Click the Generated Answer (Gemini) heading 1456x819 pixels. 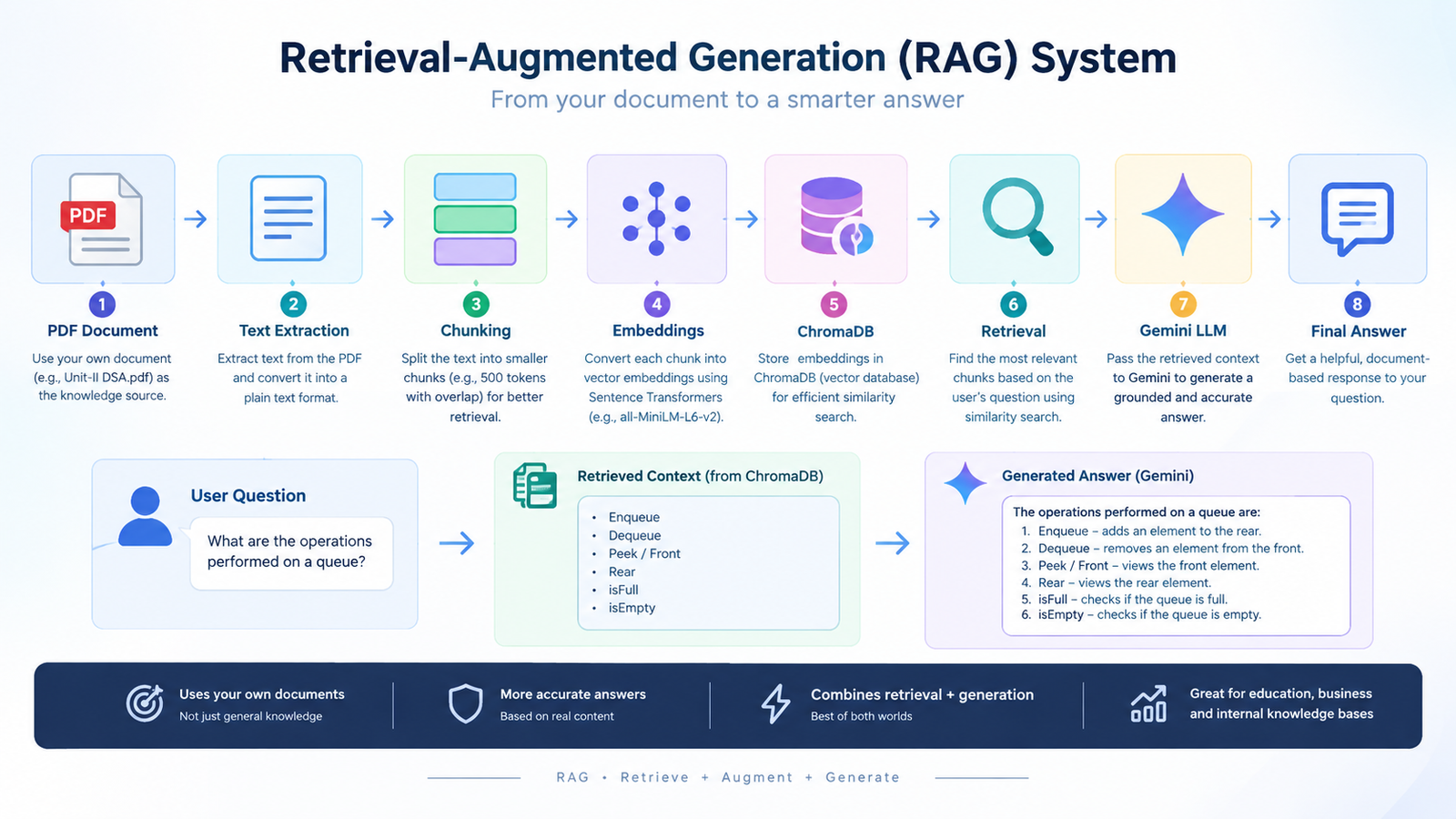pyautogui.click(x=1097, y=476)
